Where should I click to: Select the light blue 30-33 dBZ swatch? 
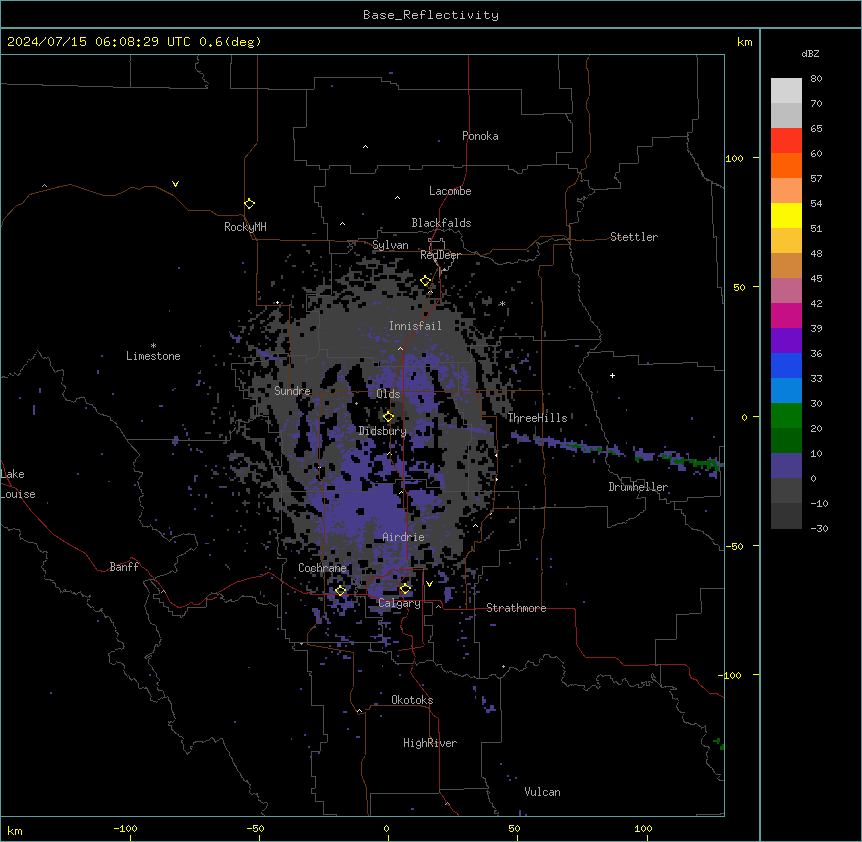(x=786, y=390)
